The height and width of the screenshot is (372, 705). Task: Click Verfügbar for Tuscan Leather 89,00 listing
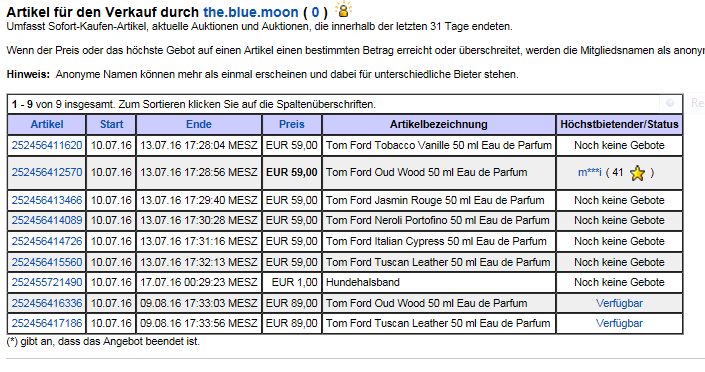pyautogui.click(x=619, y=323)
